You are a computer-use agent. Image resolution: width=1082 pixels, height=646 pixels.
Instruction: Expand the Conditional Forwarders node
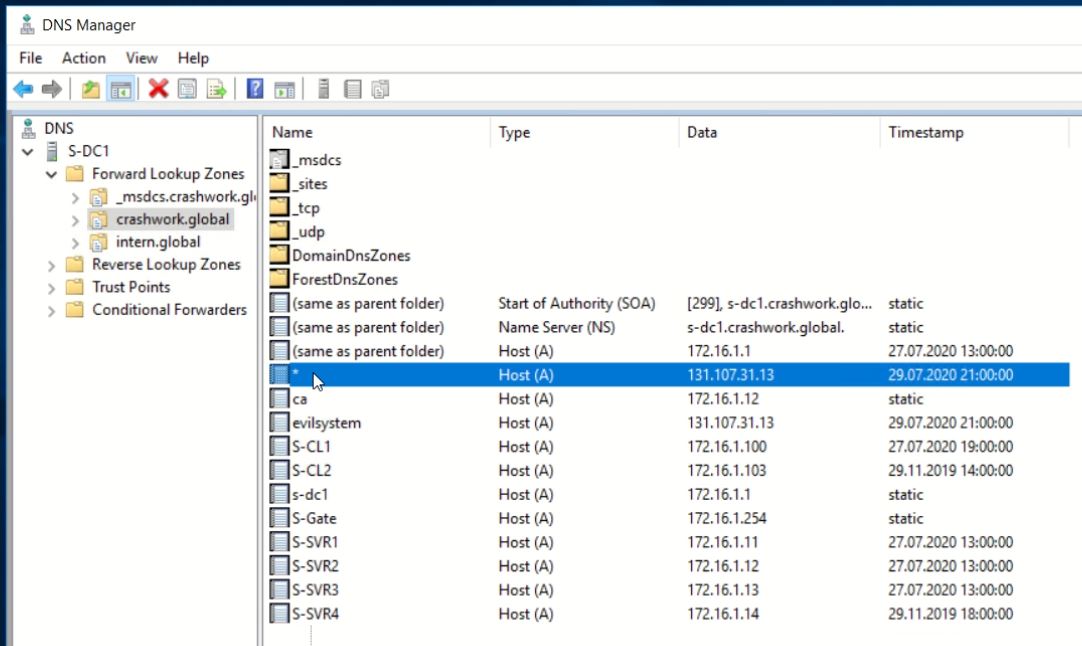[51, 311]
